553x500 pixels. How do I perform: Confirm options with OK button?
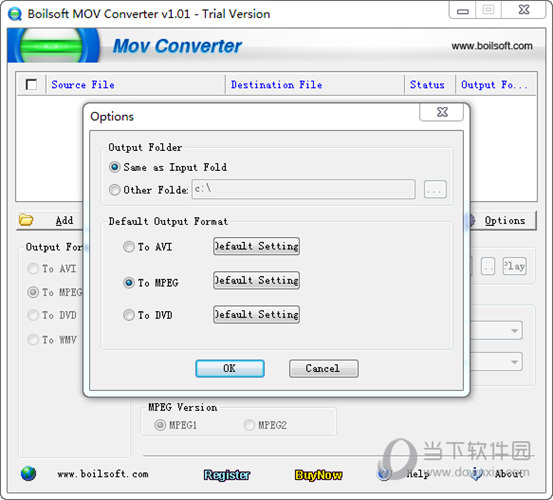[x=230, y=368]
